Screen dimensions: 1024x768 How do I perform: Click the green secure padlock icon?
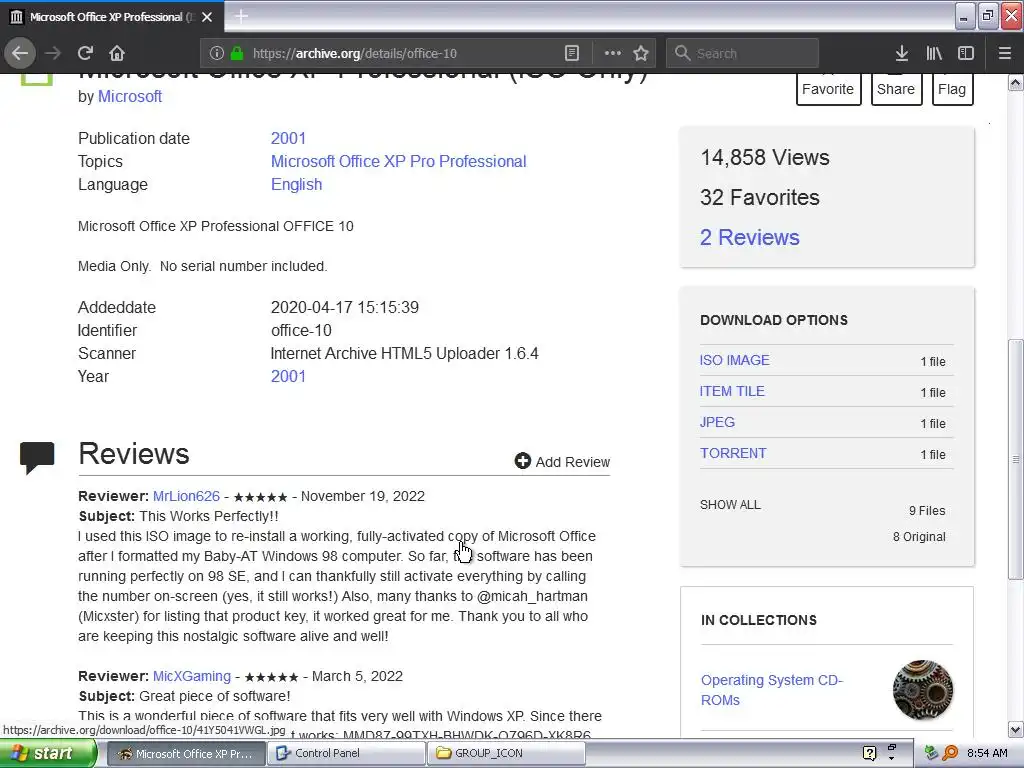pos(238,54)
